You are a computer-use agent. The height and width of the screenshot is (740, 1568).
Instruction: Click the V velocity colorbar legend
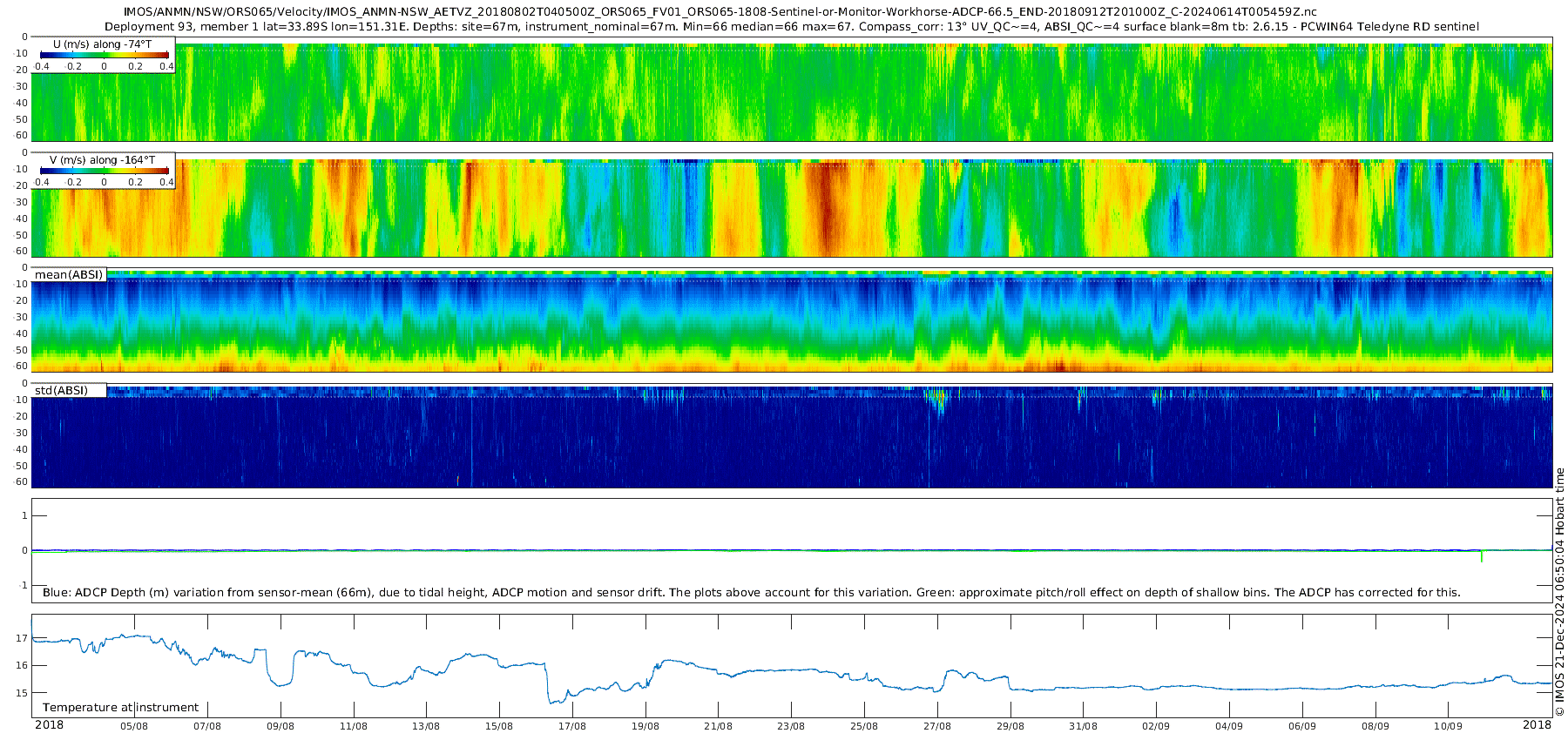[104, 172]
